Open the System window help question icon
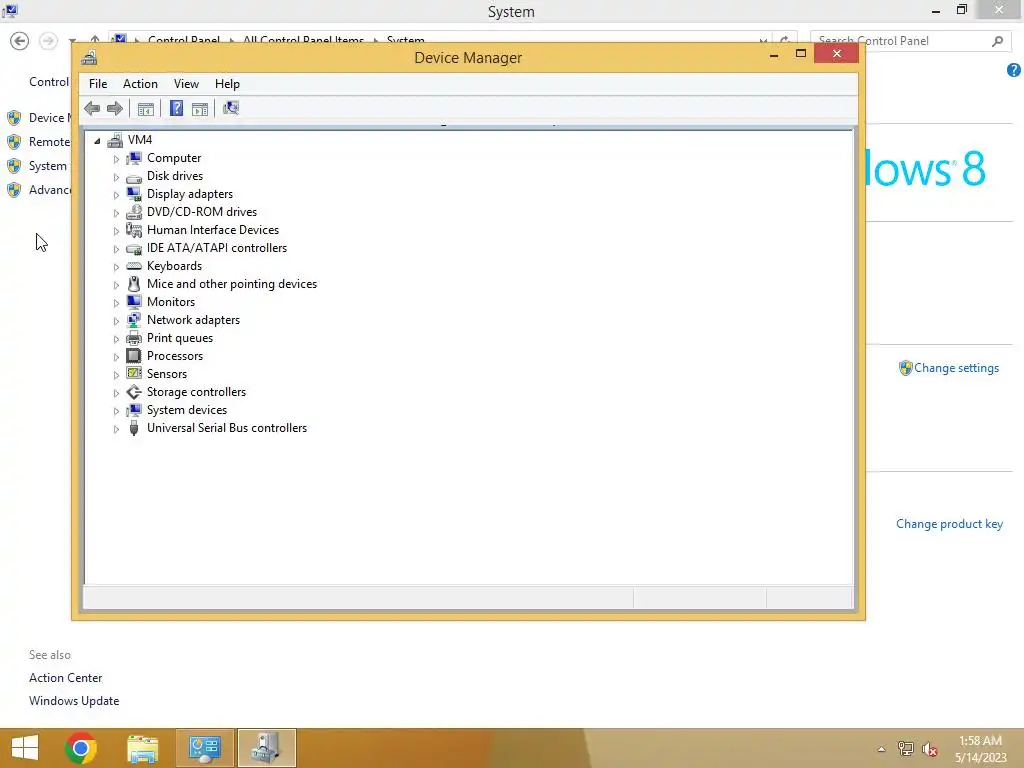This screenshot has height=768, width=1024. (1014, 70)
